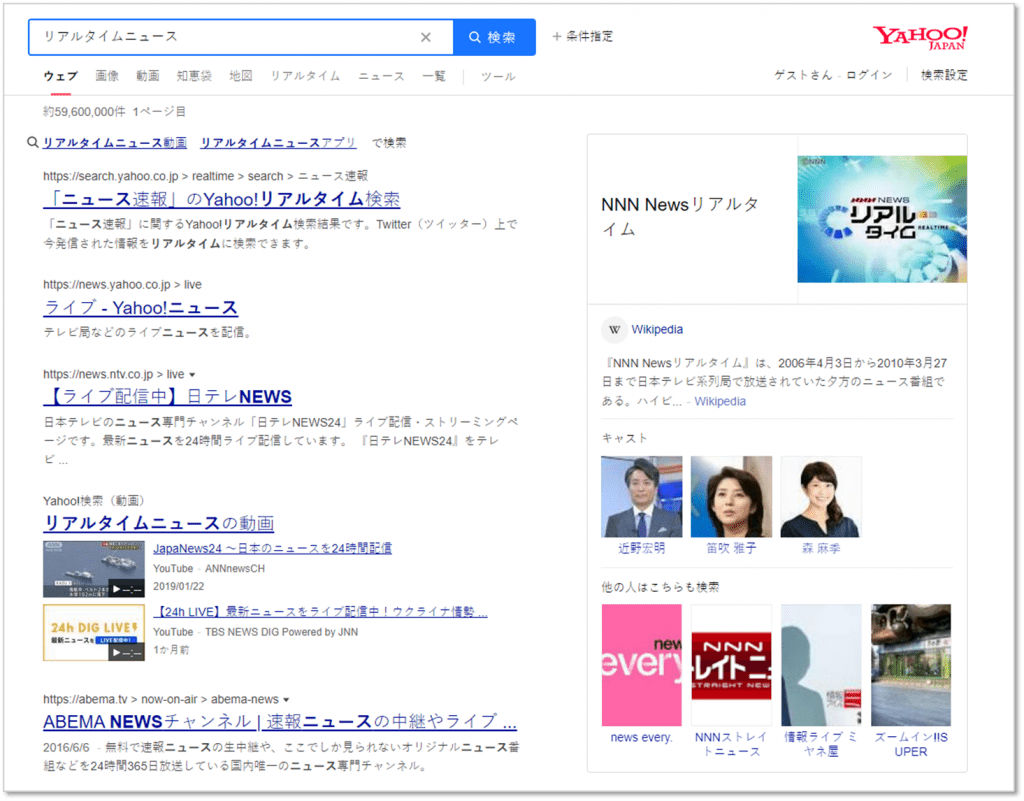Open リアルタイムニュースの動画 heading link

pyautogui.click(x=159, y=523)
